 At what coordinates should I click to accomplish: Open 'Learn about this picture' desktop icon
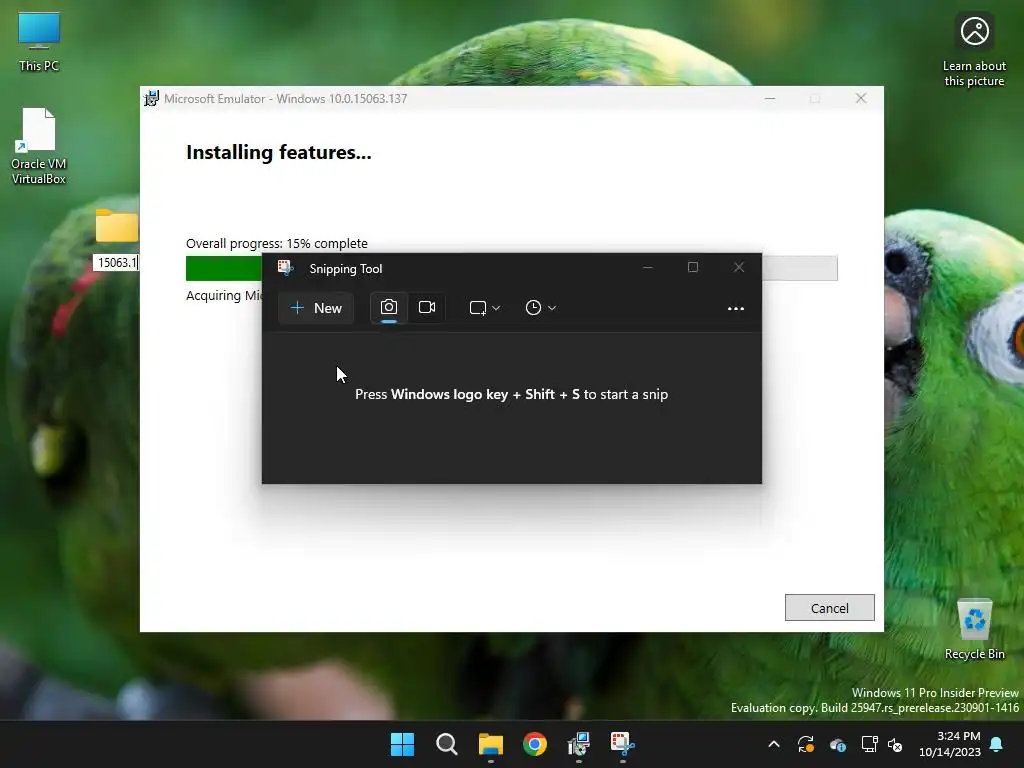point(974,50)
